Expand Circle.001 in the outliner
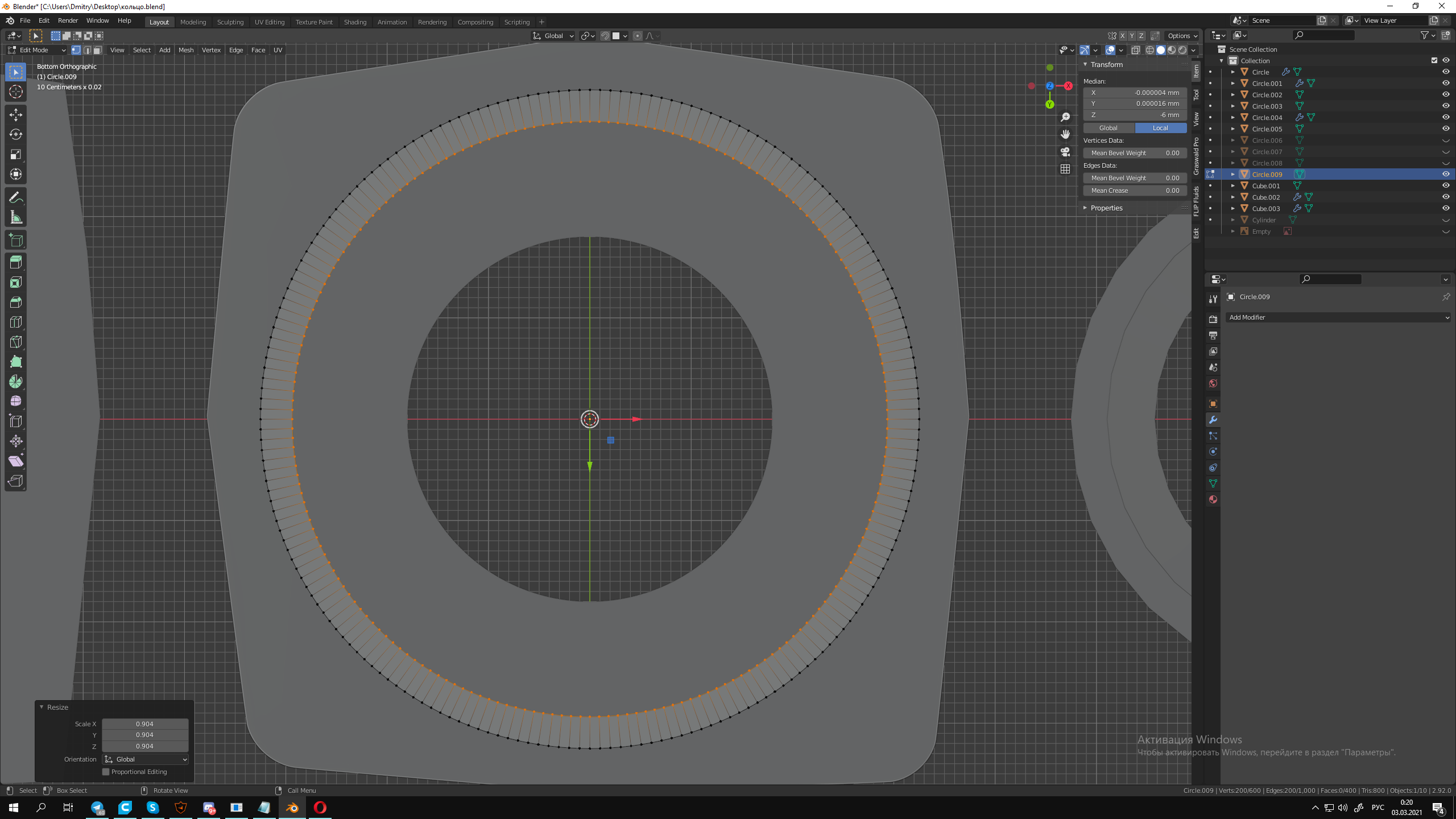This screenshot has height=819, width=1456. click(1233, 84)
